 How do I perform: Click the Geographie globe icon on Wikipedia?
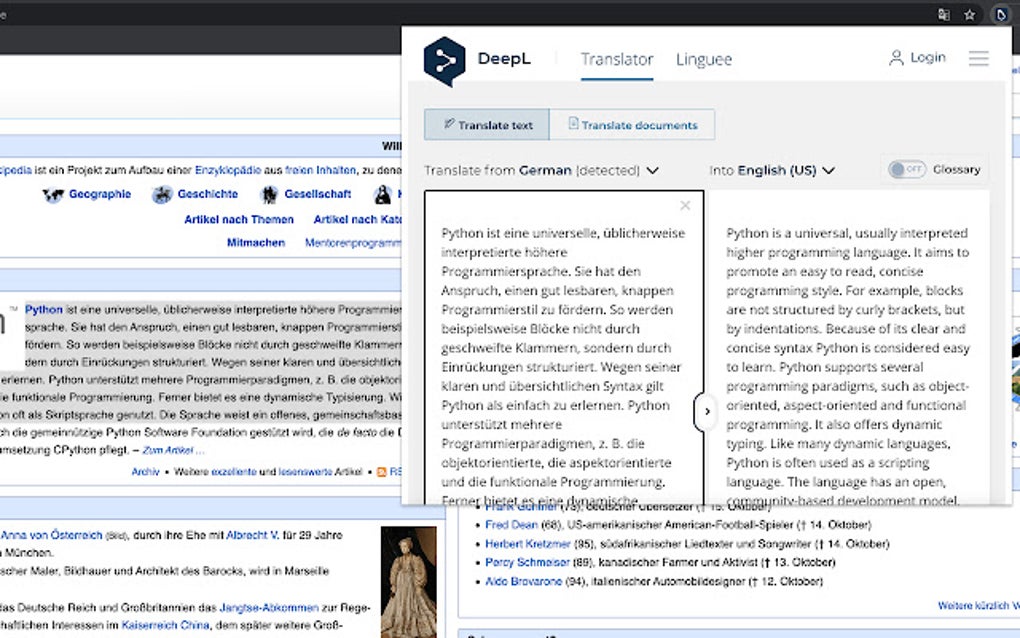pyautogui.click(x=53, y=195)
